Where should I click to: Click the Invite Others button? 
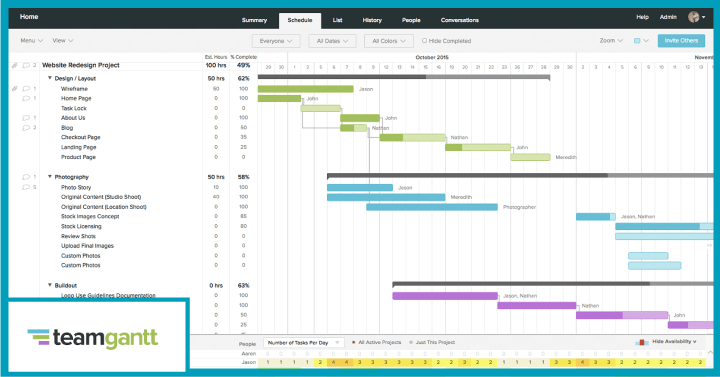(x=681, y=40)
